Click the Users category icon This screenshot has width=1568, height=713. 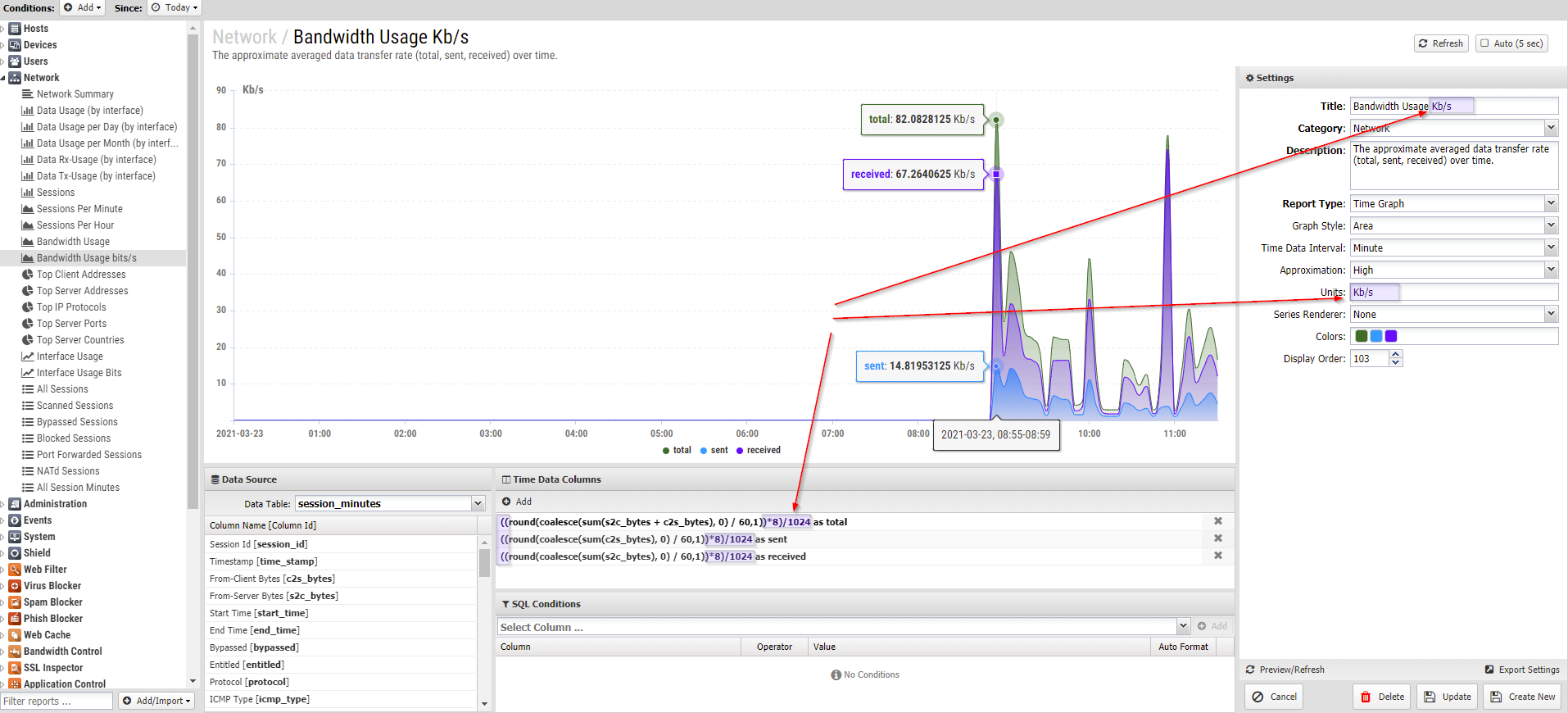tap(15, 61)
